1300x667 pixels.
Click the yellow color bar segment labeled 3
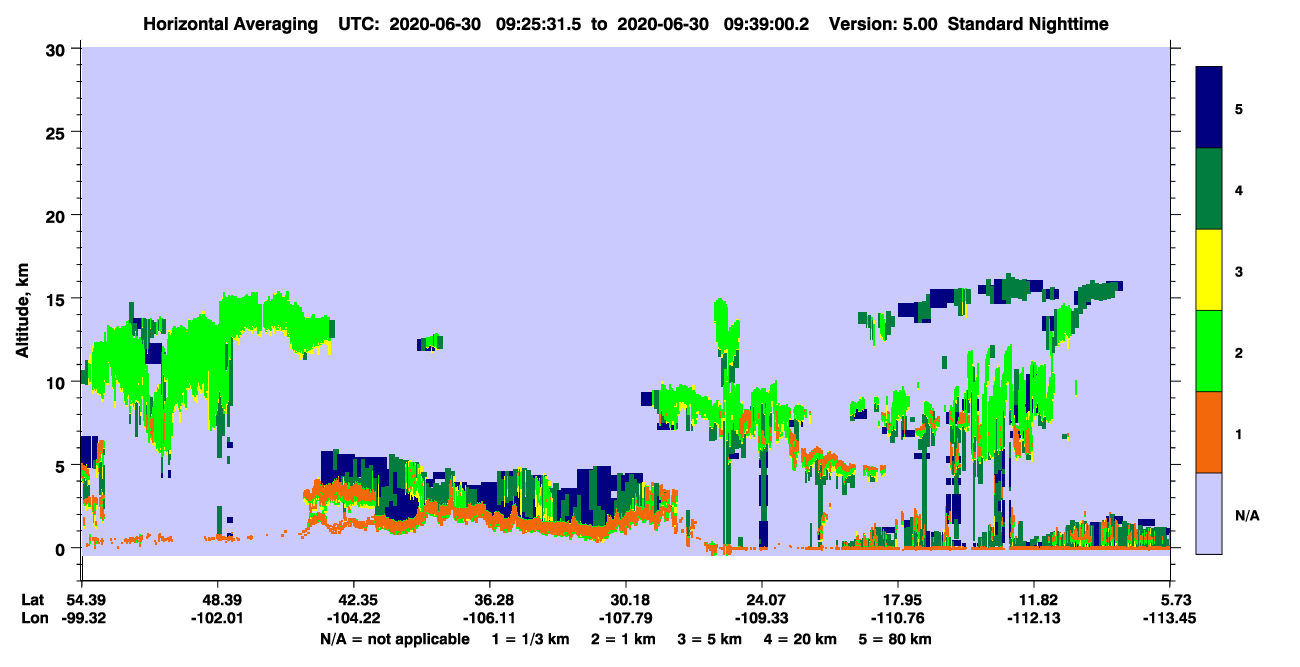coord(1209,270)
